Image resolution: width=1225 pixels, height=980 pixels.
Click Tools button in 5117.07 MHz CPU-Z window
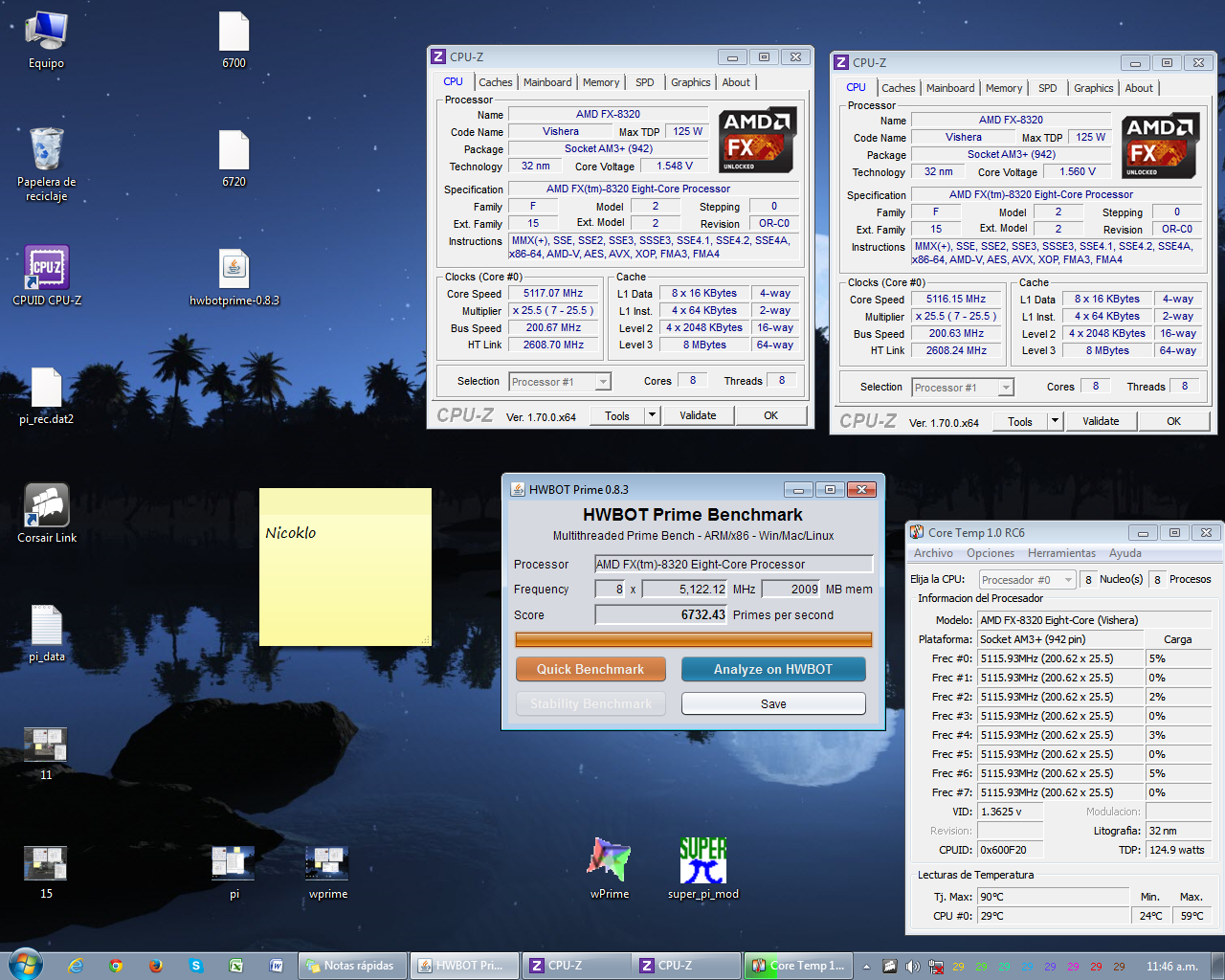pyautogui.click(x=617, y=415)
